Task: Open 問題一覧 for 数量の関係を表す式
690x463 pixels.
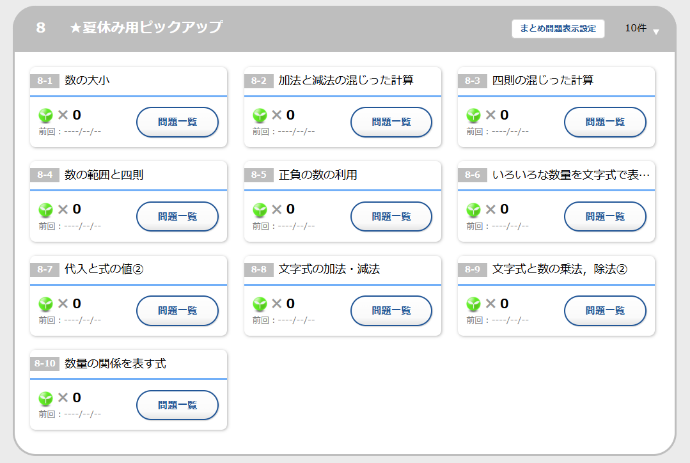Action: (177, 405)
